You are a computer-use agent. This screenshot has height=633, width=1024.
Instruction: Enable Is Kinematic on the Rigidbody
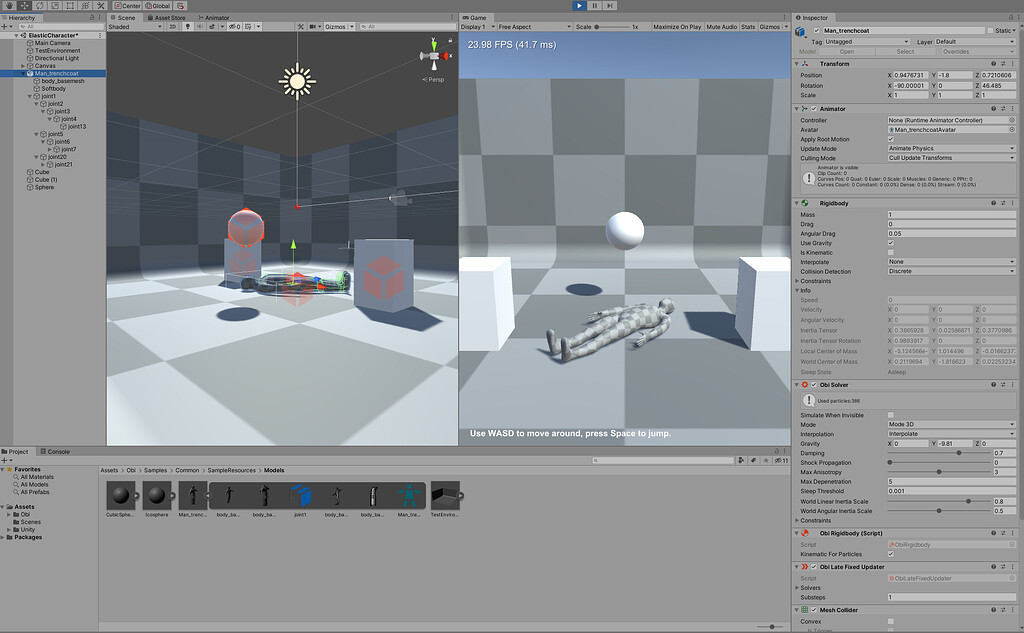(x=892, y=252)
